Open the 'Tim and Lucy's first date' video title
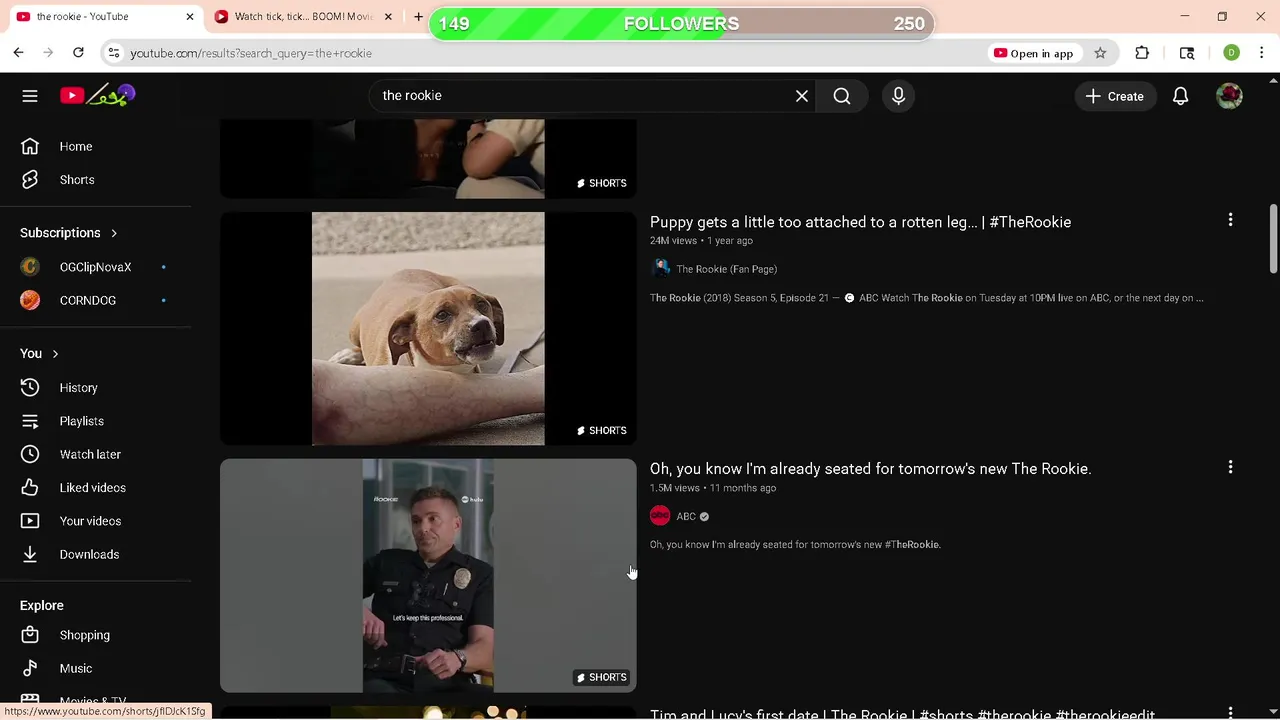This screenshot has height=720, width=1280. [x=902, y=714]
